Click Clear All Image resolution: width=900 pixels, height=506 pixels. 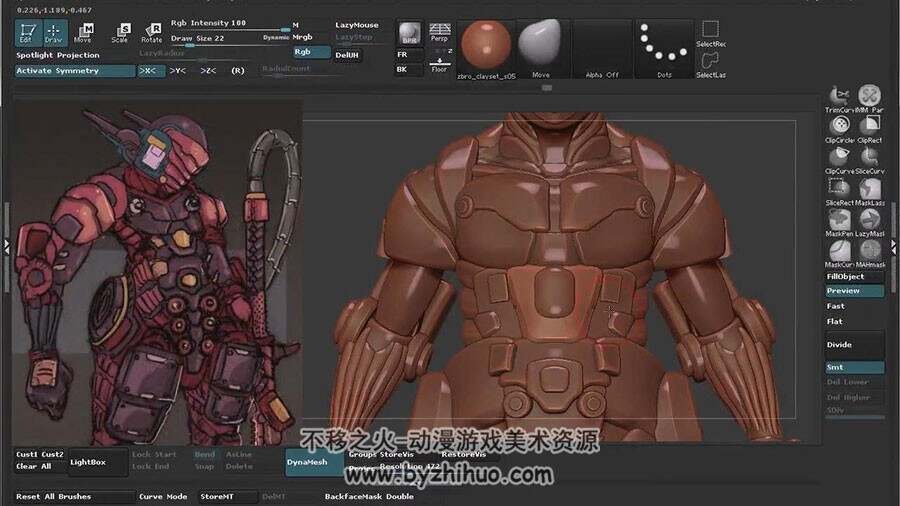click(x=34, y=467)
